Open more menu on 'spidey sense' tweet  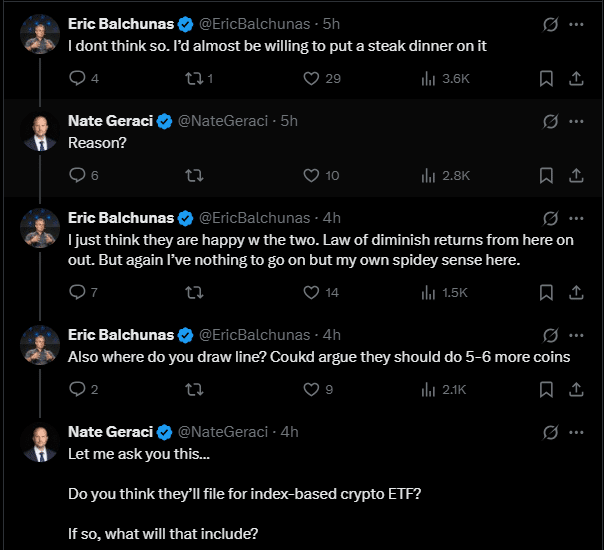(x=576, y=217)
